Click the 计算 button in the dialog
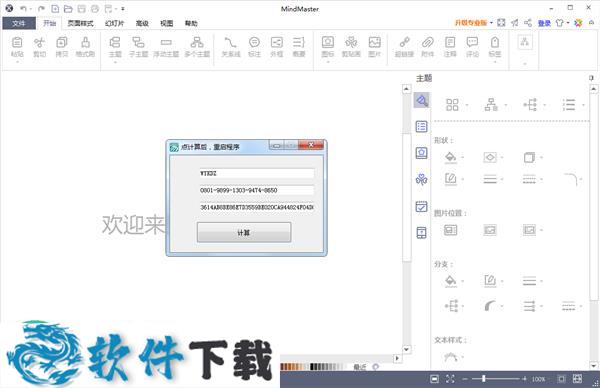The image size is (600, 388). (244, 232)
